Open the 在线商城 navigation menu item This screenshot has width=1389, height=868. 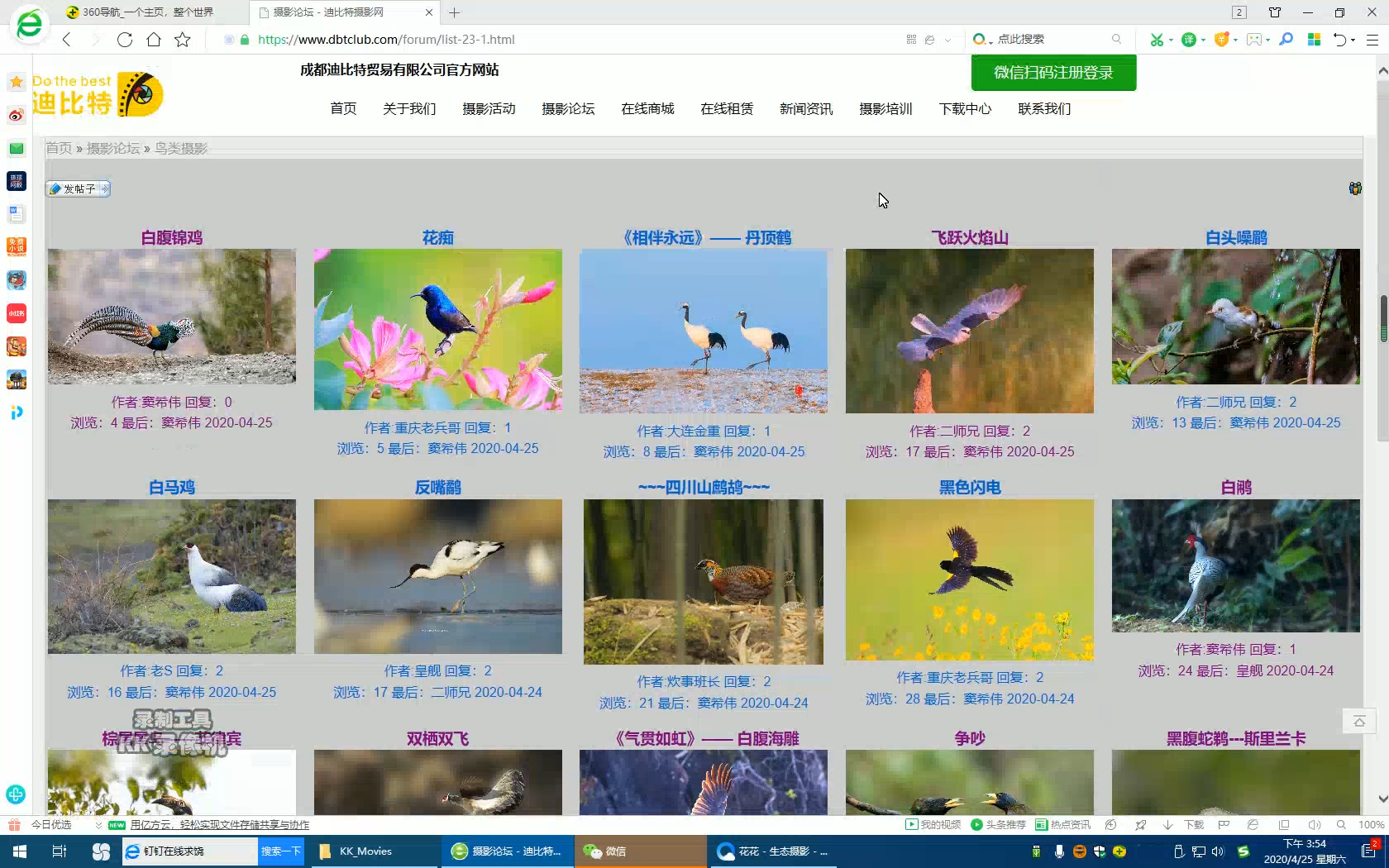pos(647,109)
